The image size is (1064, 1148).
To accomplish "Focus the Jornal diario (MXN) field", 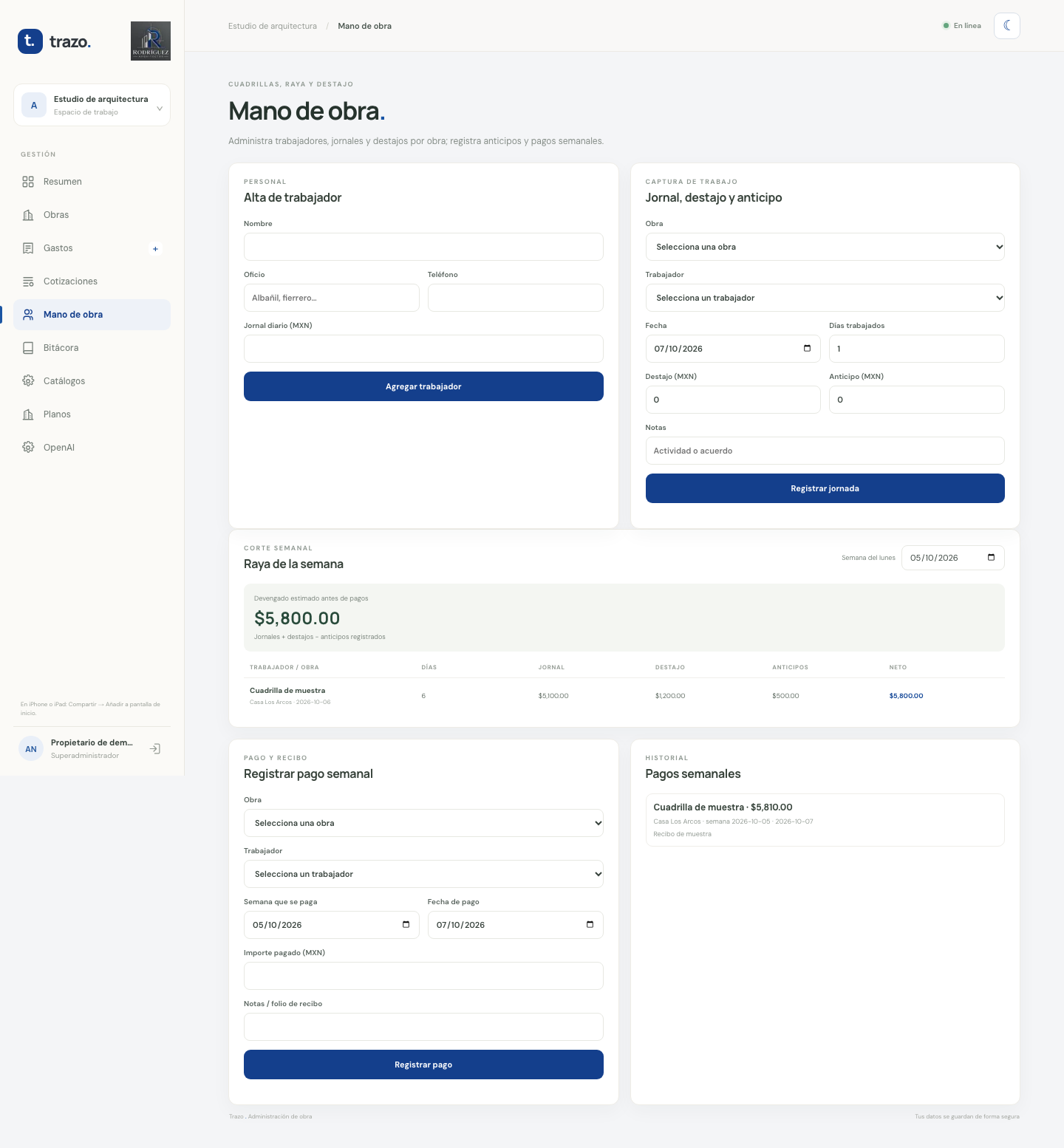I will click(423, 349).
